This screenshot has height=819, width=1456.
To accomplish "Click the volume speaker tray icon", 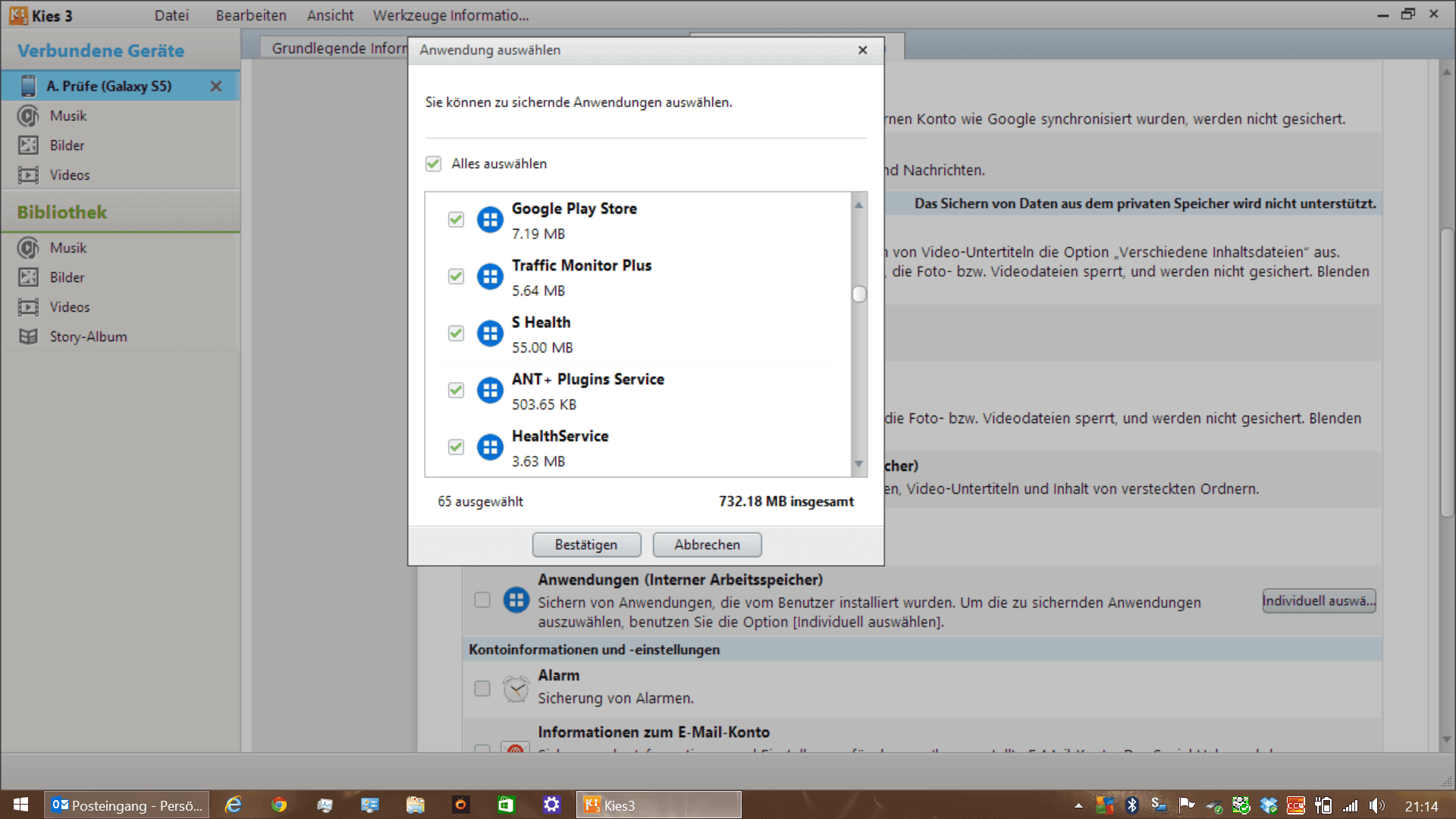I will coord(1376,805).
